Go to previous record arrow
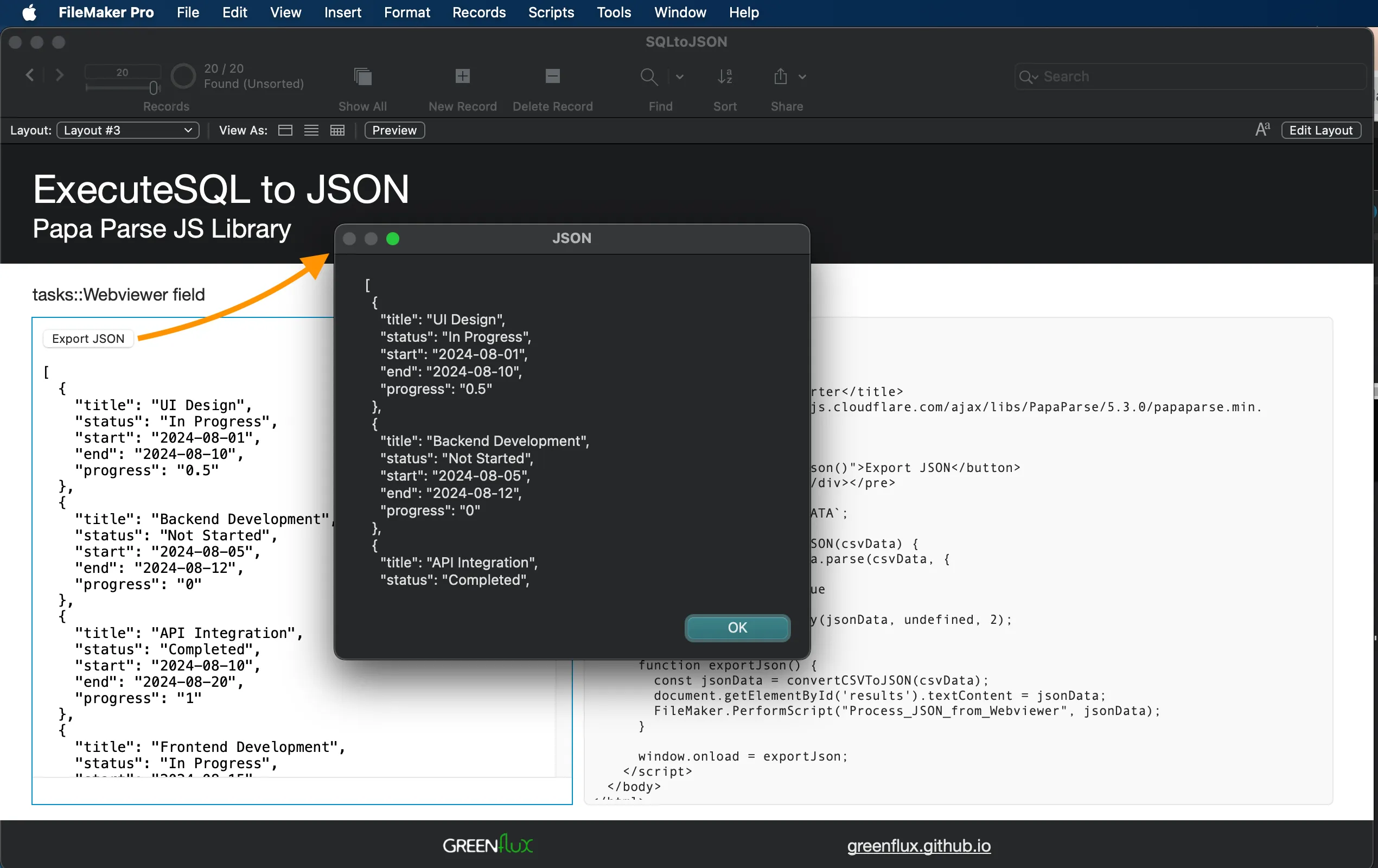The width and height of the screenshot is (1378, 868). (x=30, y=75)
